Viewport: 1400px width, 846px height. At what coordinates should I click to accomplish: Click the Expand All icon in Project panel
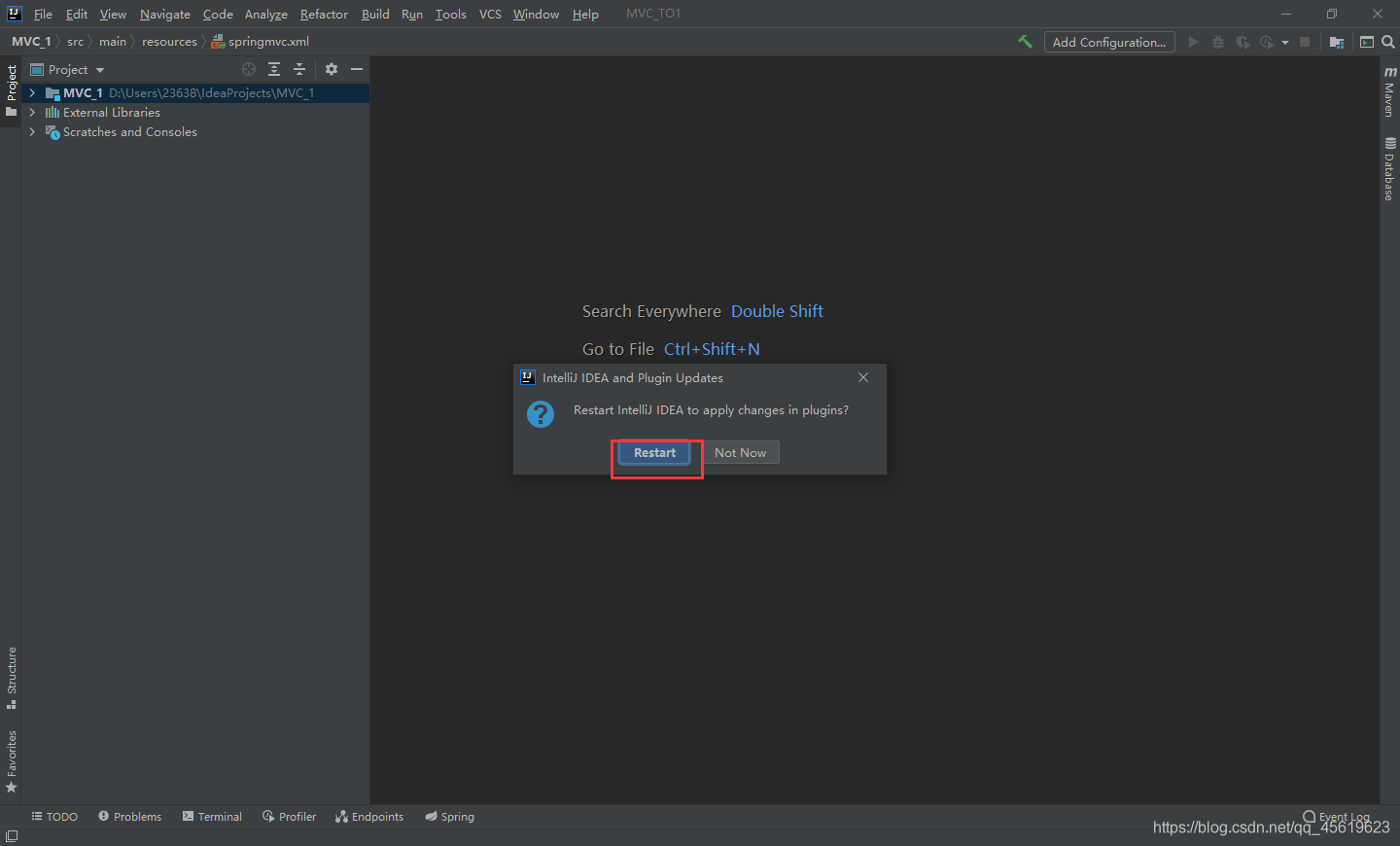(x=274, y=69)
